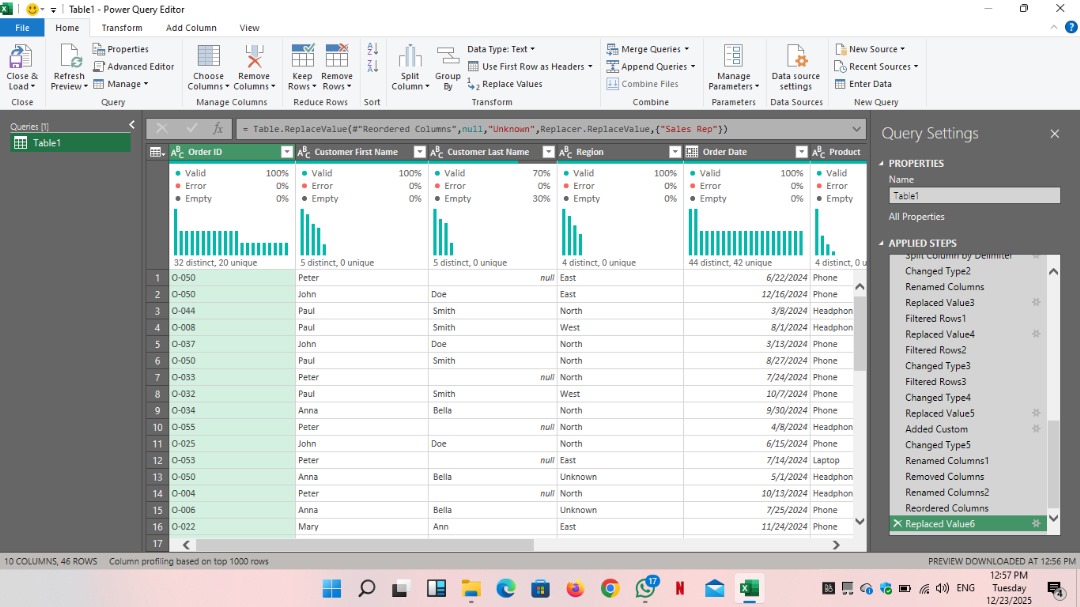Click the Keep Rows icon
1080x607 pixels.
(302, 57)
